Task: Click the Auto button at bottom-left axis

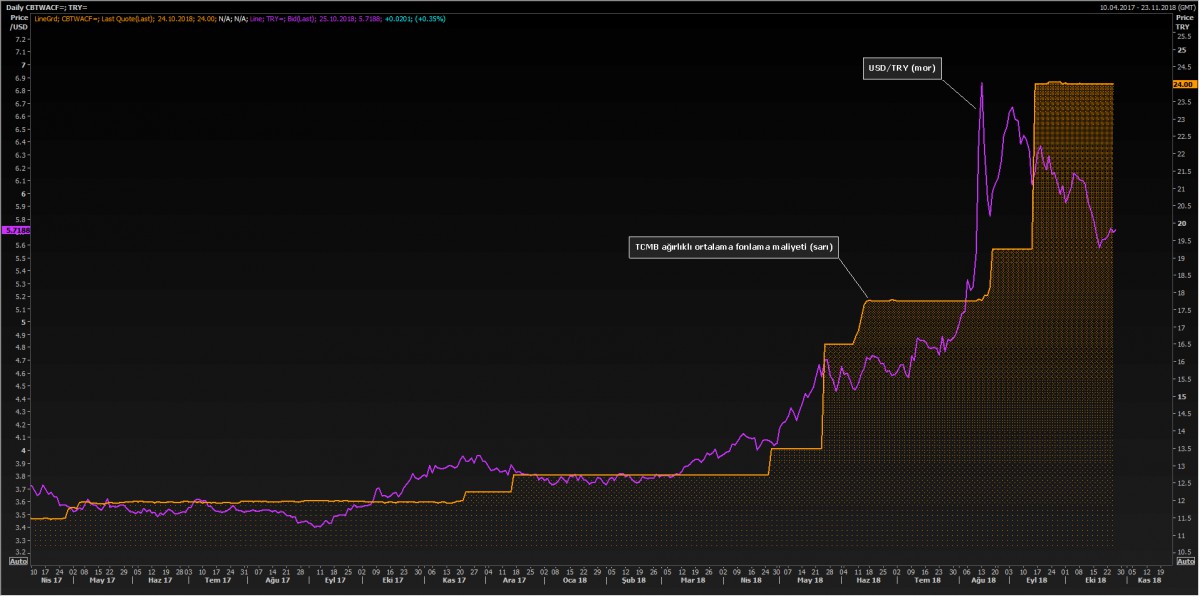Action: tap(18, 562)
